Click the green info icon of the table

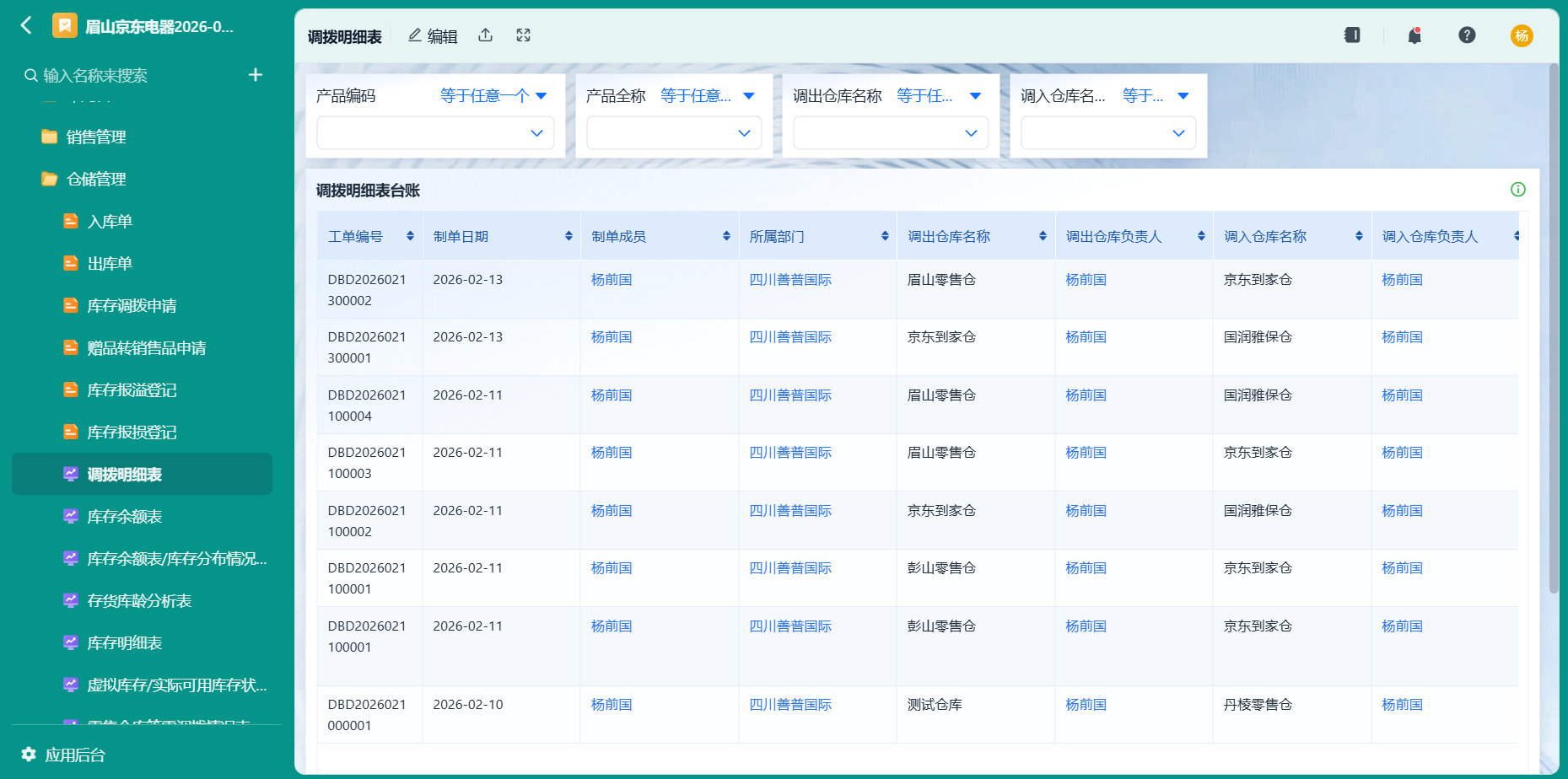pyautogui.click(x=1518, y=190)
